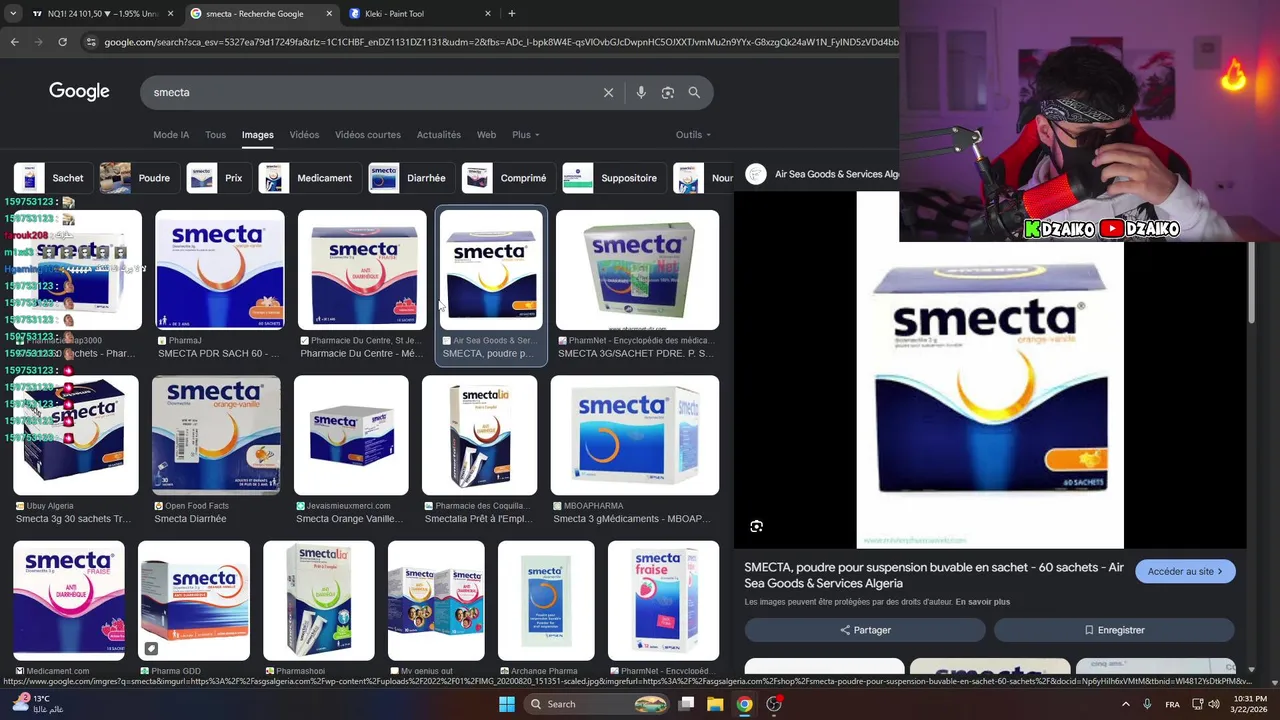Switch to the Vidéos results tab

pyautogui.click(x=304, y=135)
